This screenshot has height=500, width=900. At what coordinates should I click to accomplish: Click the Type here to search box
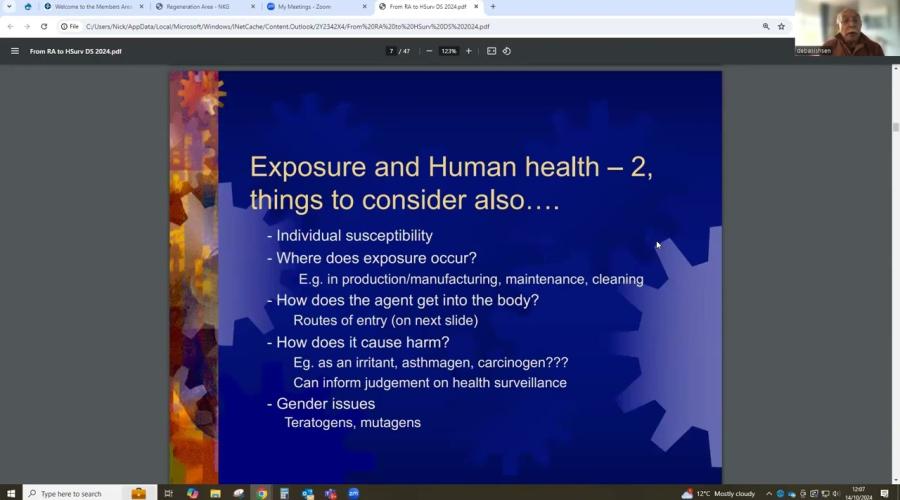click(90, 493)
